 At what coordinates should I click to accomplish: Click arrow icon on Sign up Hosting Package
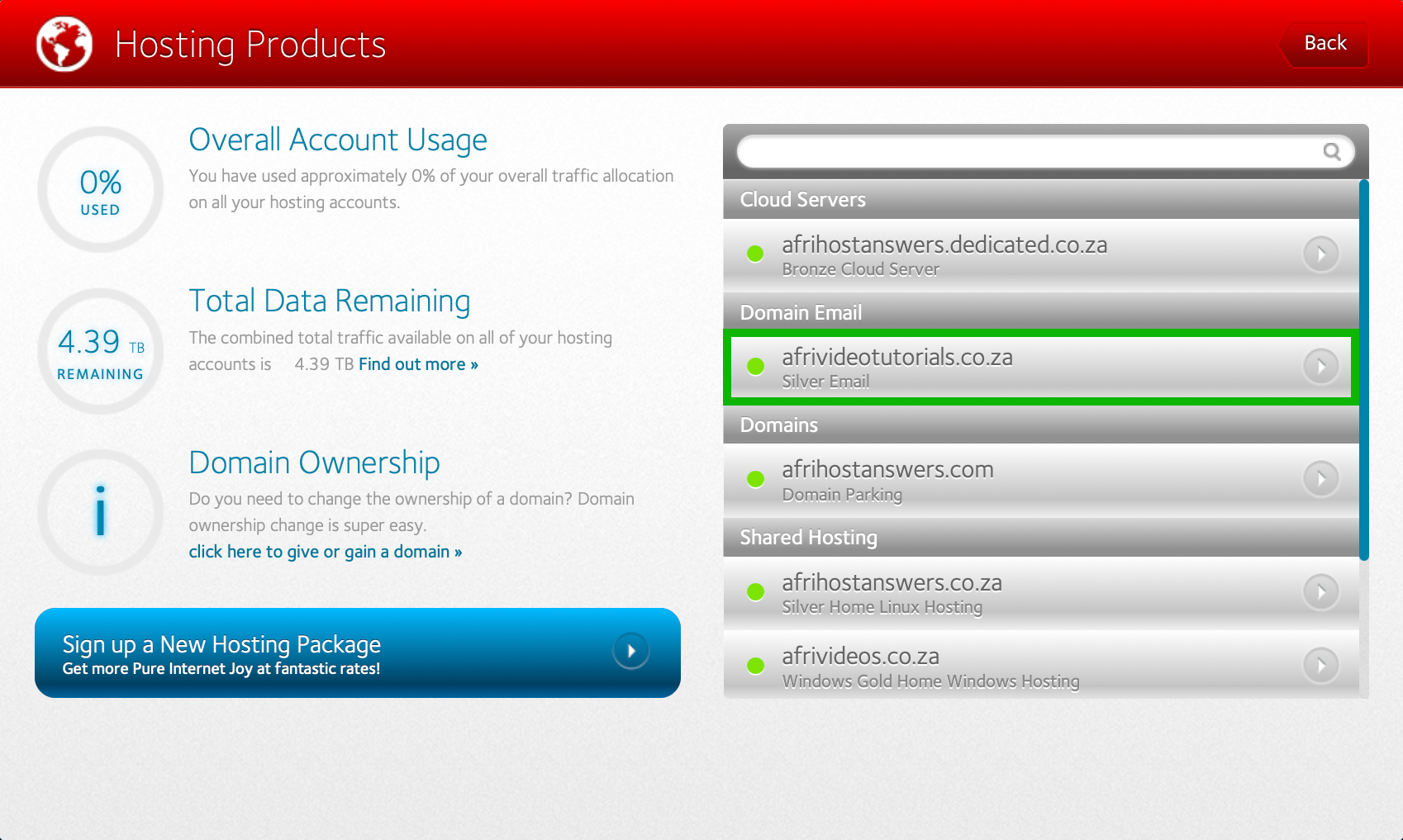click(630, 652)
